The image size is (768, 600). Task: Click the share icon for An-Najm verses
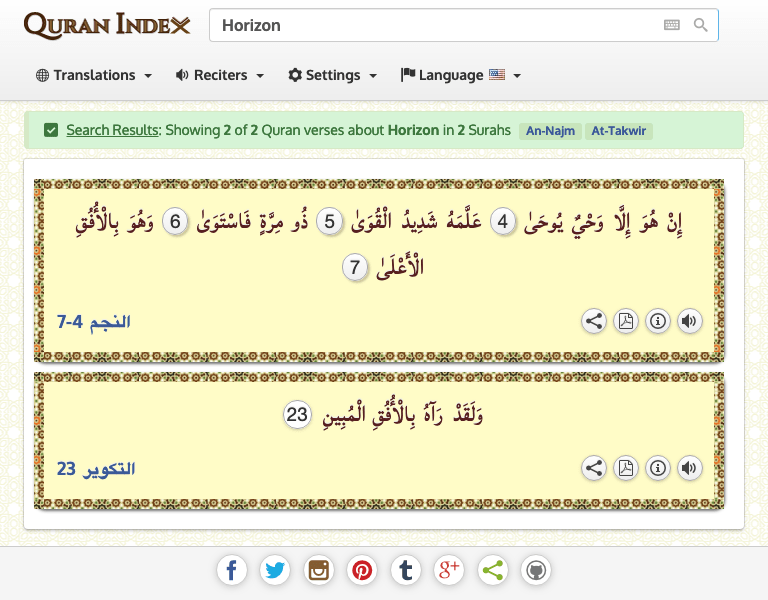(x=594, y=321)
